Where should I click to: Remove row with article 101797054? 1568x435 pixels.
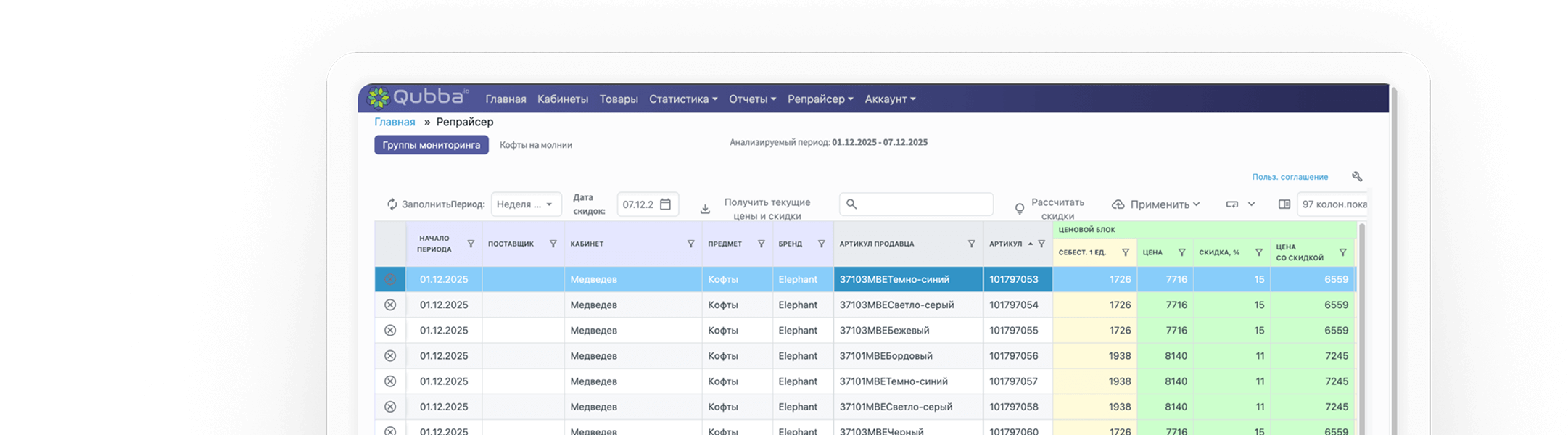coord(390,305)
